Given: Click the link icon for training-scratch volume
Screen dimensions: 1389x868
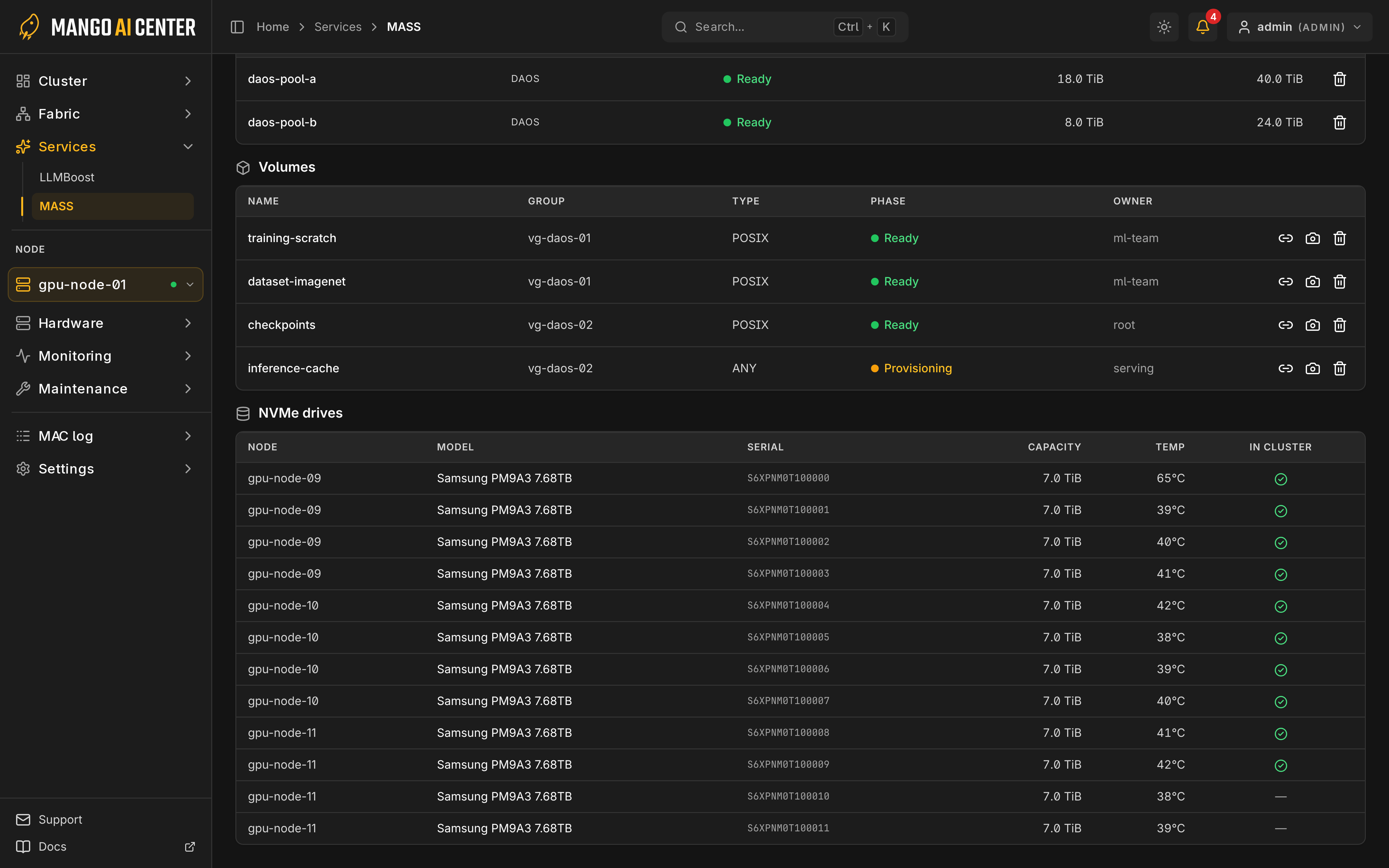Looking at the screenshot, I should (1286, 238).
